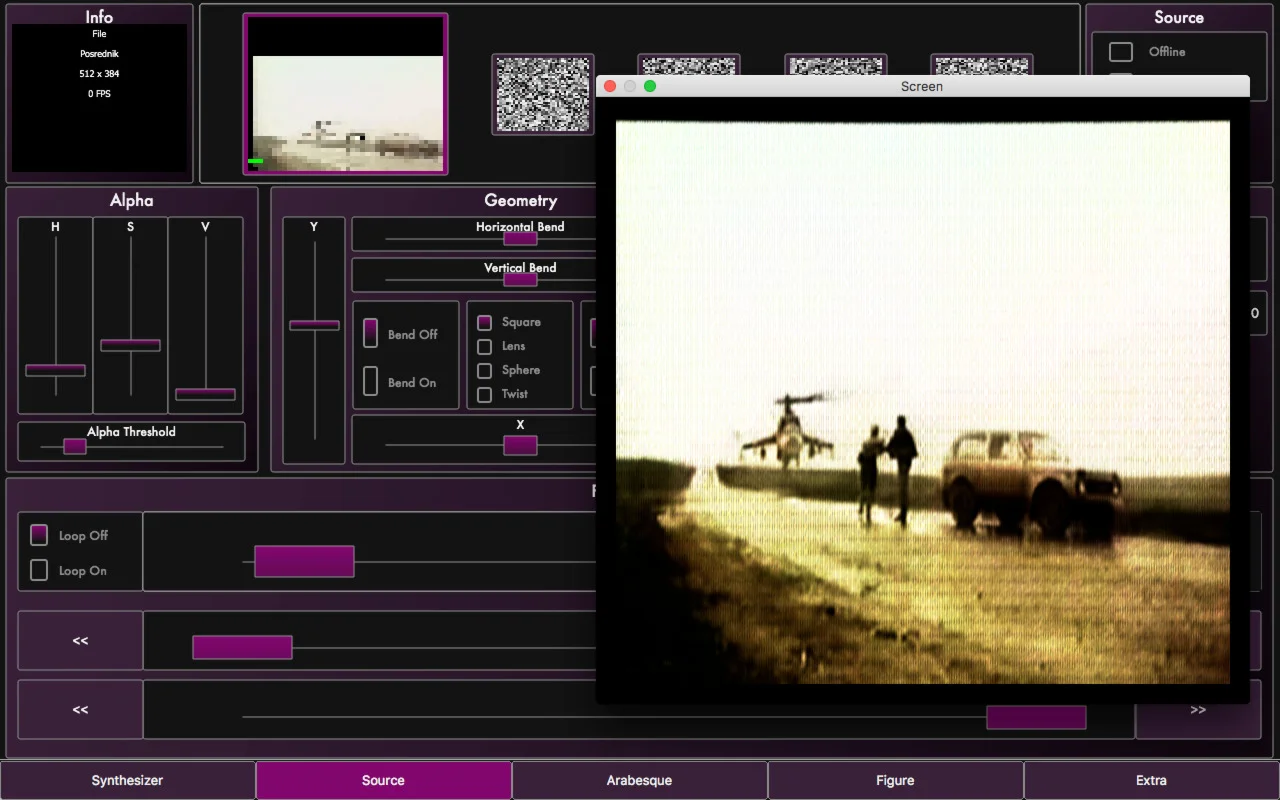The image size is (1280, 800).
Task: Open the Arabesque tab
Action: (x=639, y=780)
